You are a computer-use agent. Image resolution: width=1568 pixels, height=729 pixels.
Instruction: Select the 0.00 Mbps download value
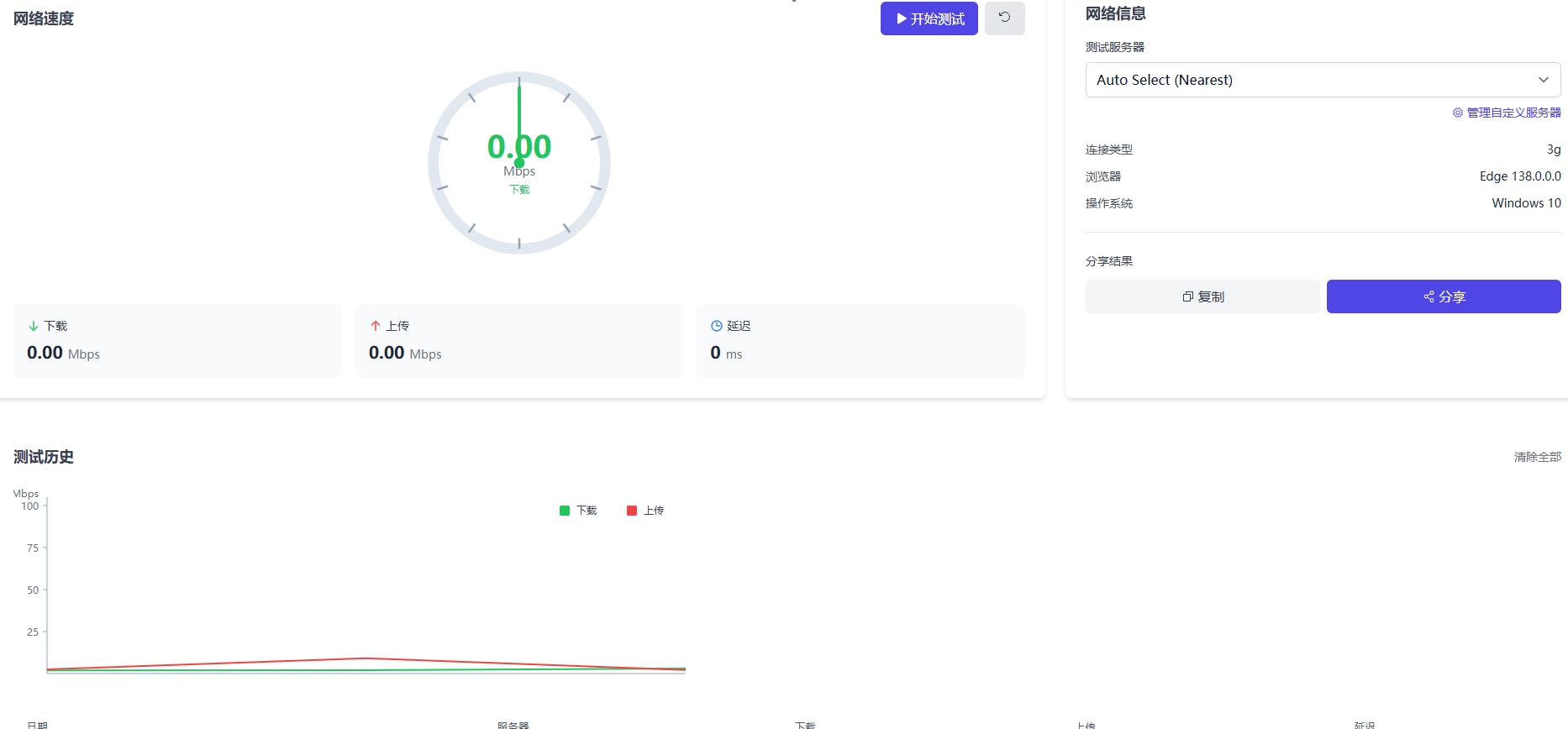pos(63,353)
